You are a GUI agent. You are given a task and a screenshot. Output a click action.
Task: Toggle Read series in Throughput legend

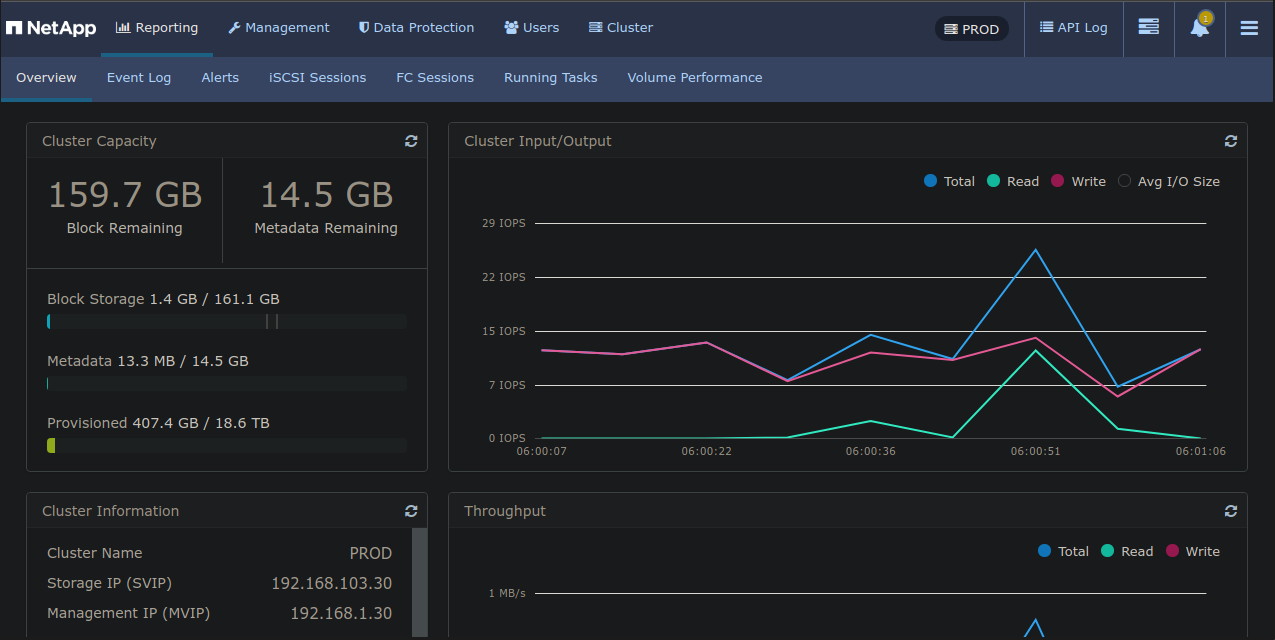pos(1127,551)
